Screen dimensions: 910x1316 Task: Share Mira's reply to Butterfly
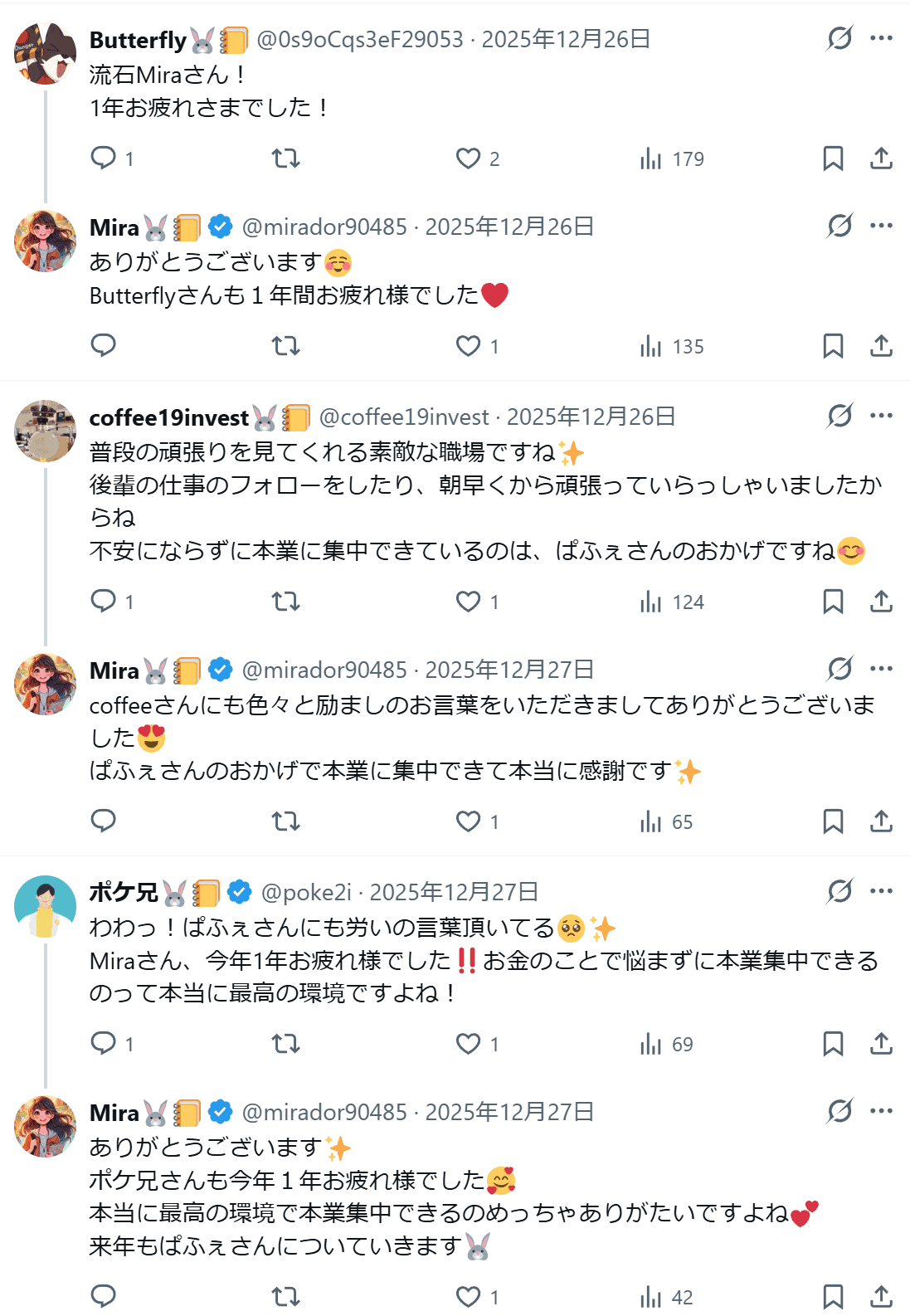coord(881,346)
